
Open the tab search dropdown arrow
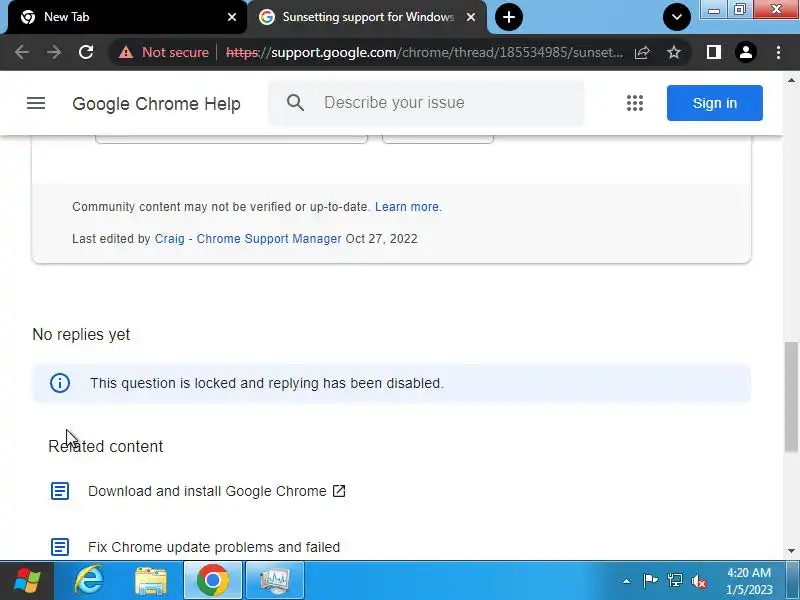point(677,17)
